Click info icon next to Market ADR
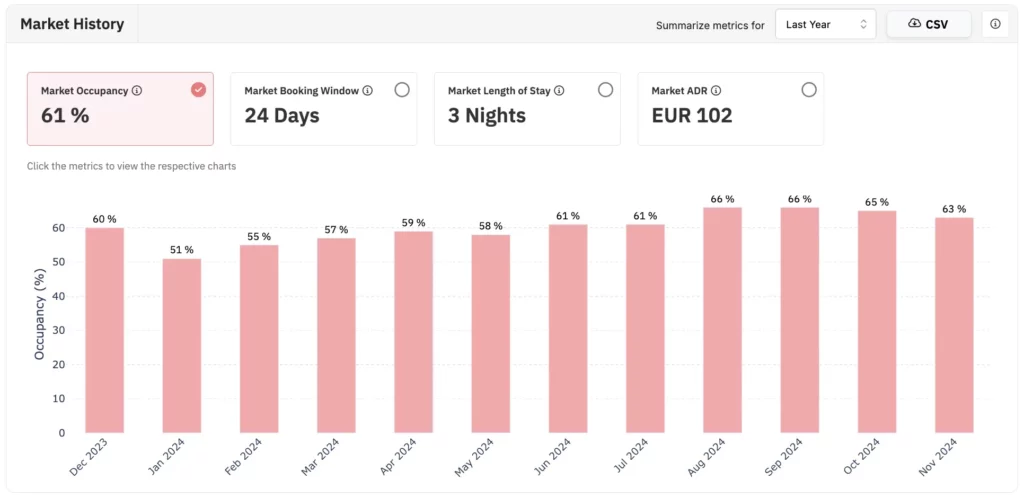Screen dimensions: 1024x497 716,91
